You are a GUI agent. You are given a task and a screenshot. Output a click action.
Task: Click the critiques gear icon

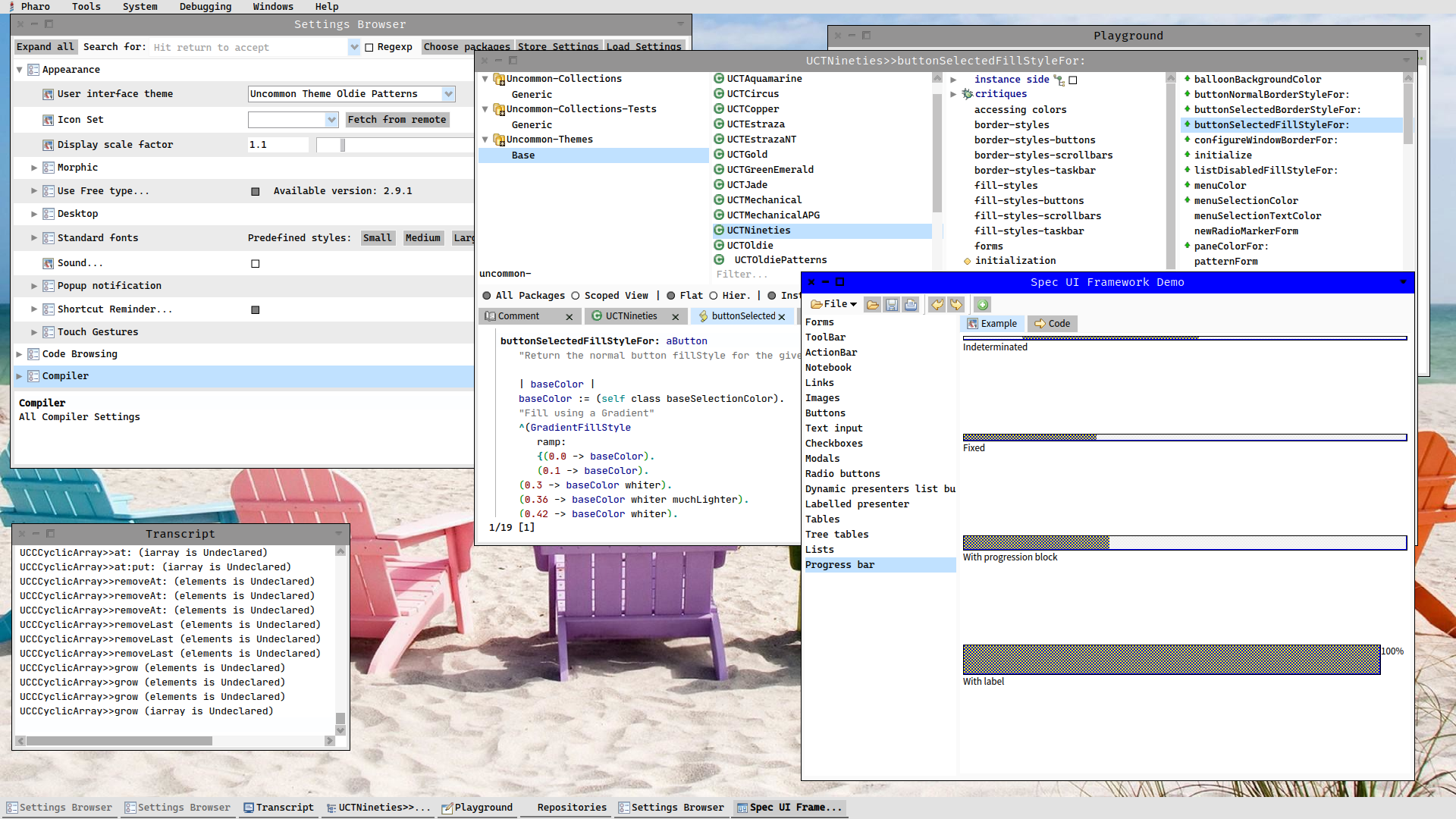click(x=968, y=94)
